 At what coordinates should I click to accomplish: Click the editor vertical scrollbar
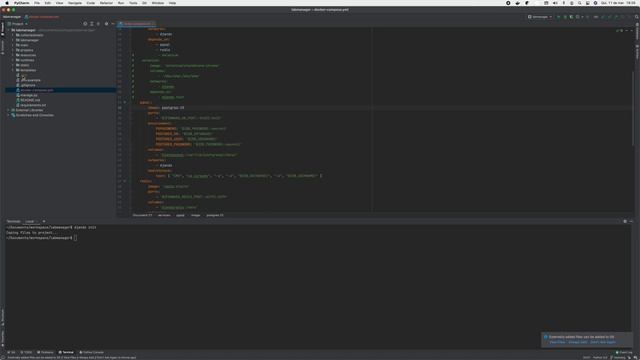(633, 108)
